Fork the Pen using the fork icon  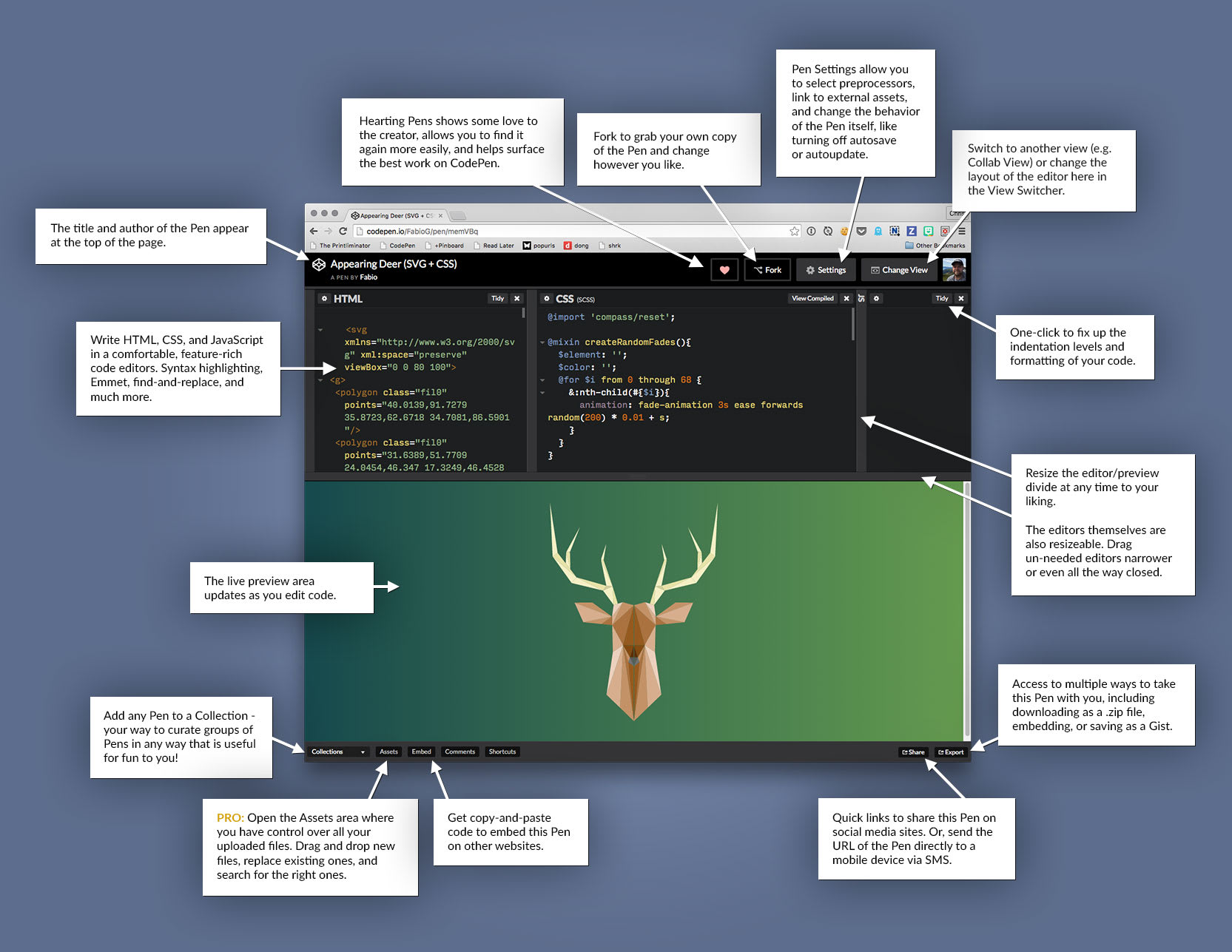click(758, 269)
